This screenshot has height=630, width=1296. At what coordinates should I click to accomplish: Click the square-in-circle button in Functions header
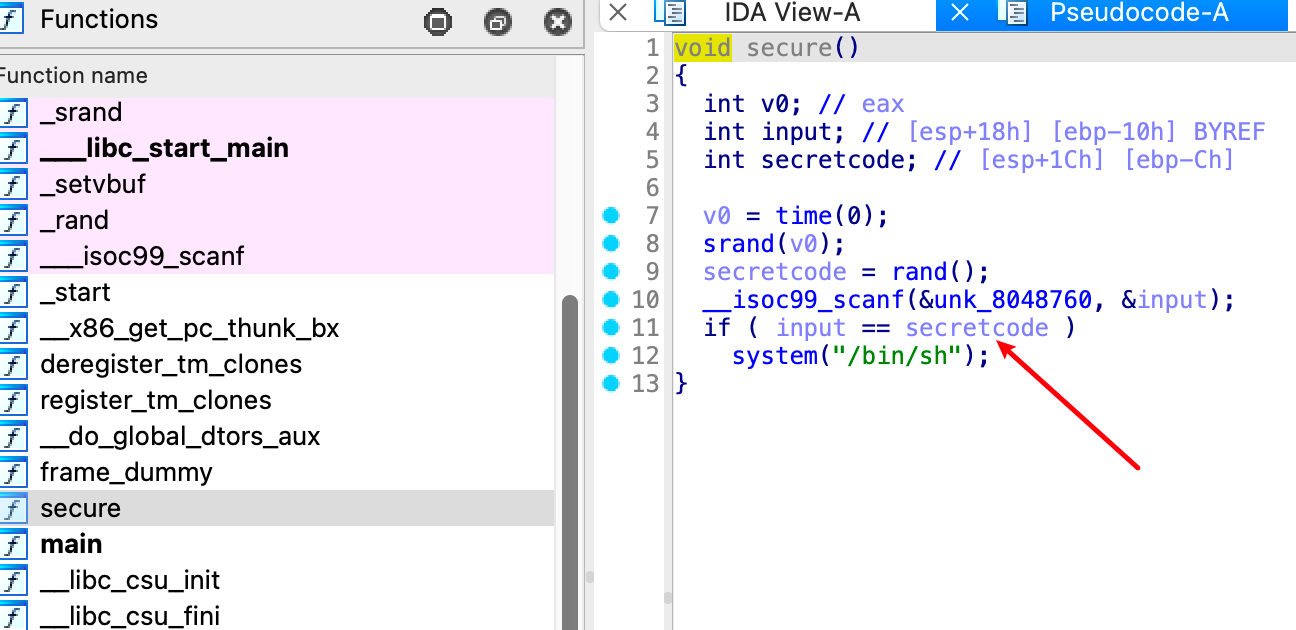[x=438, y=22]
